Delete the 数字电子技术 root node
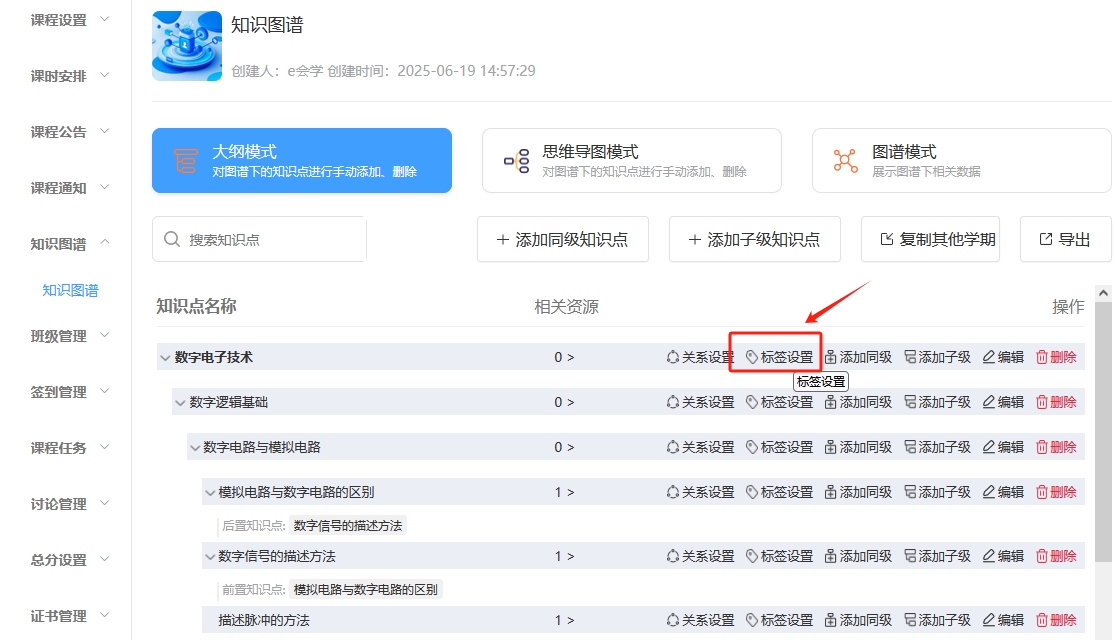1115x640 pixels. coord(1056,357)
